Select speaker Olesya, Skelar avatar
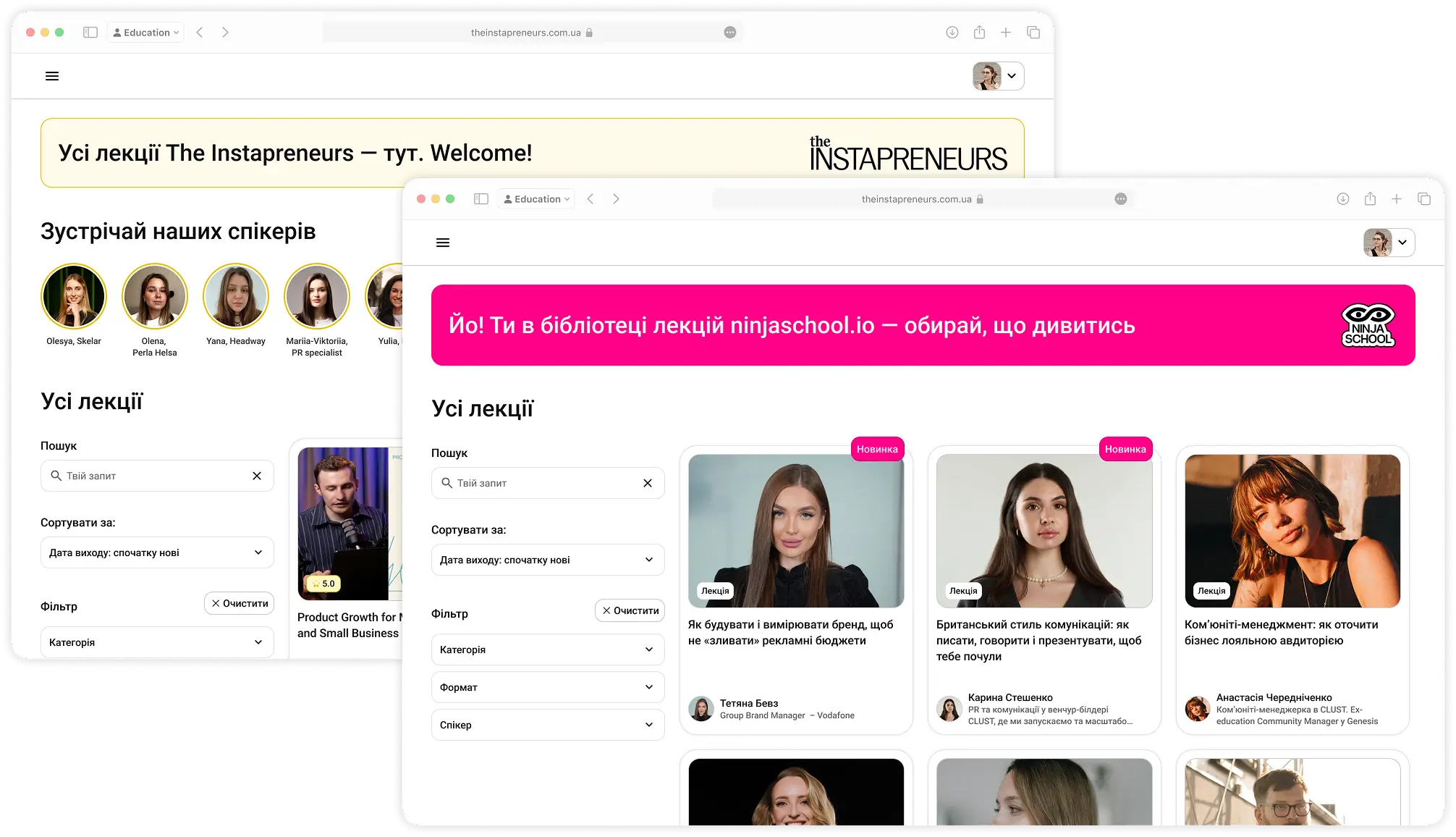Image resolution: width=1456 pixels, height=837 pixels. (74, 296)
